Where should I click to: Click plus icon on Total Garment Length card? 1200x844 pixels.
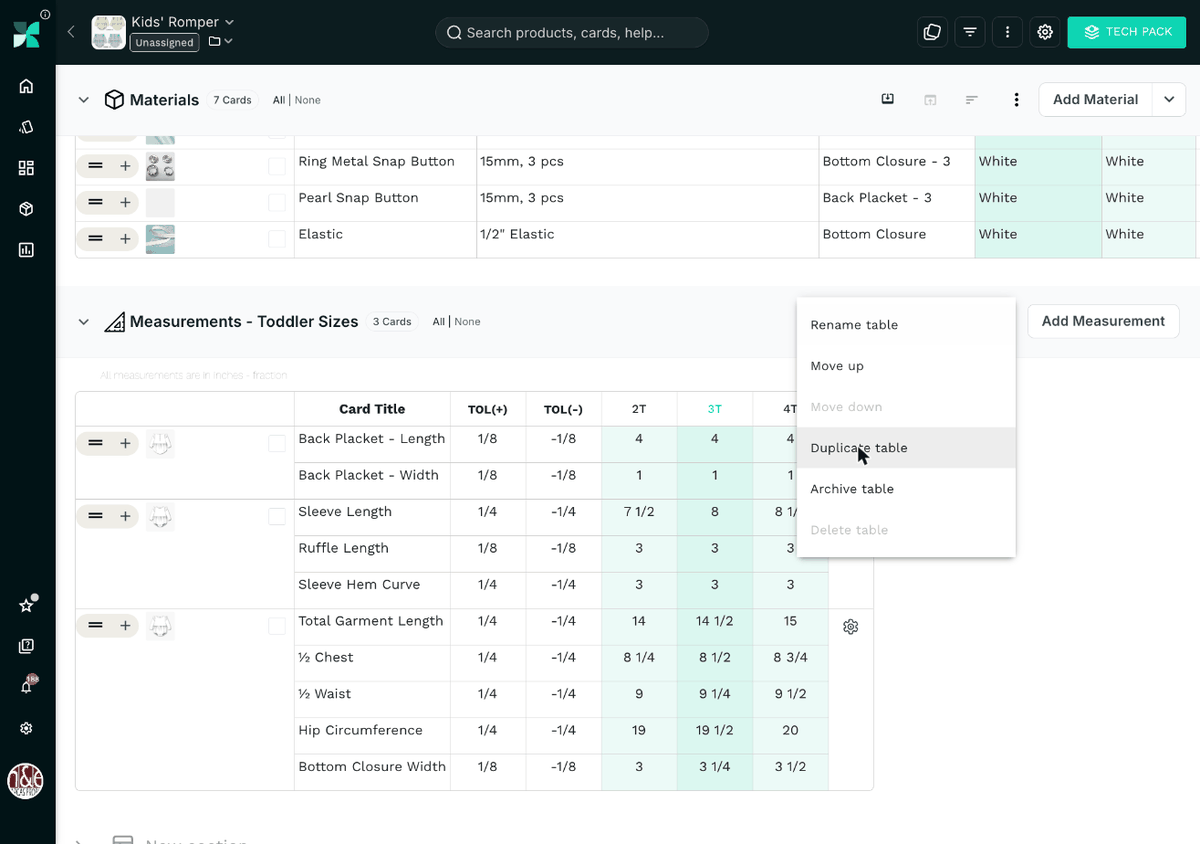click(125, 626)
